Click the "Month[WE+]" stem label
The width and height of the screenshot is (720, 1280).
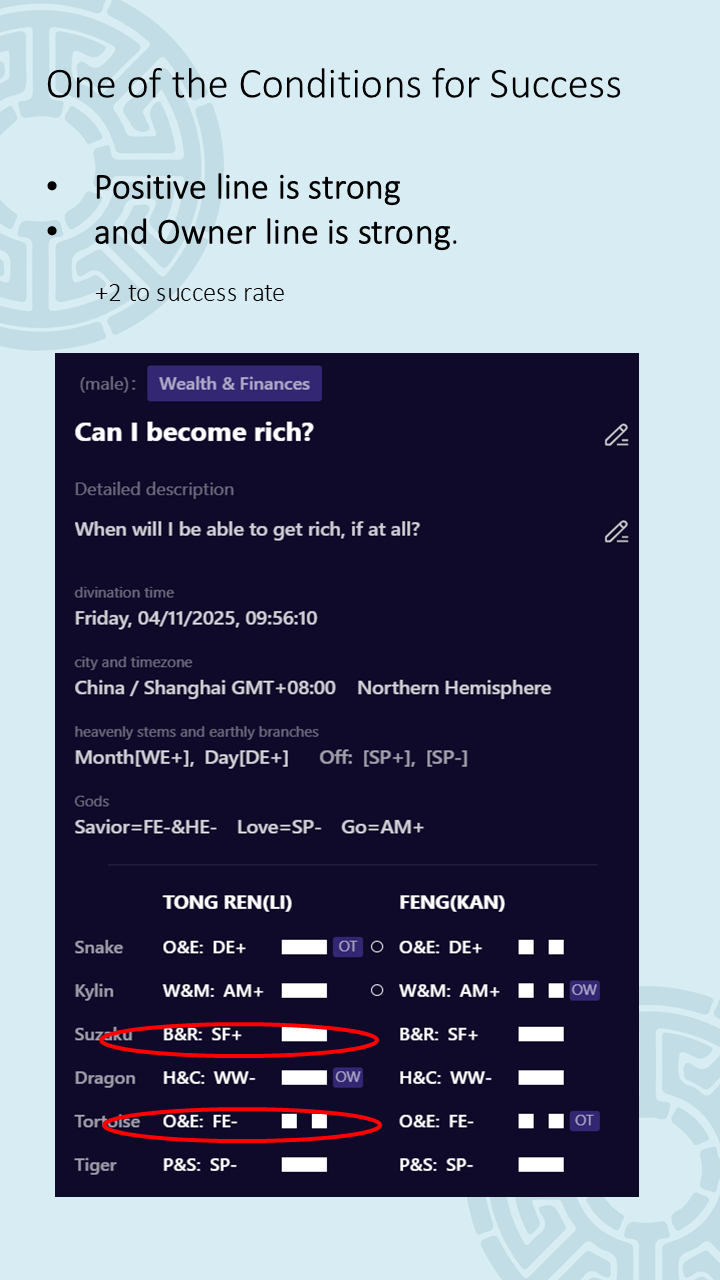pos(133,757)
